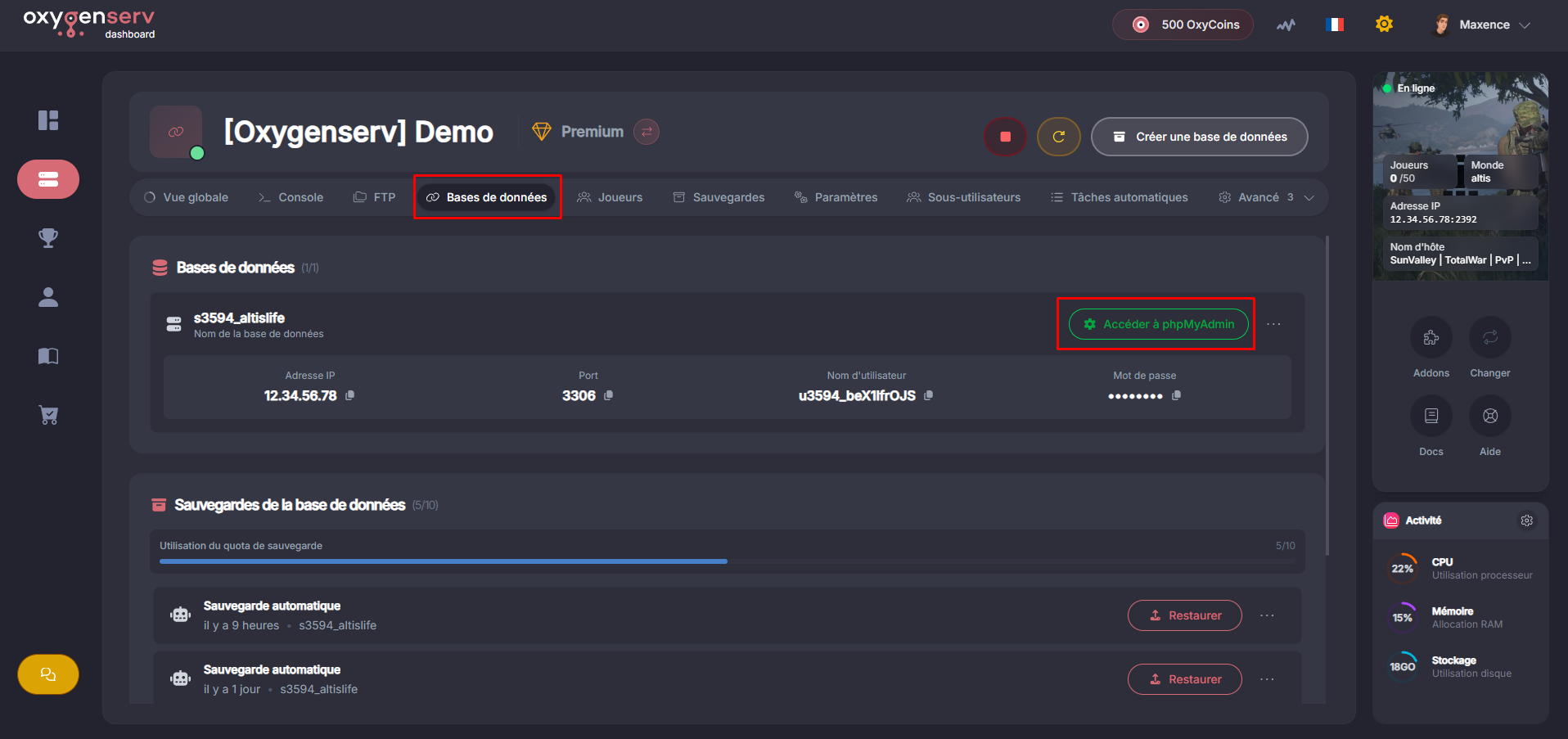Click Créer une base de données
Image resolution: width=1568 pixels, height=739 pixels.
click(x=1199, y=137)
